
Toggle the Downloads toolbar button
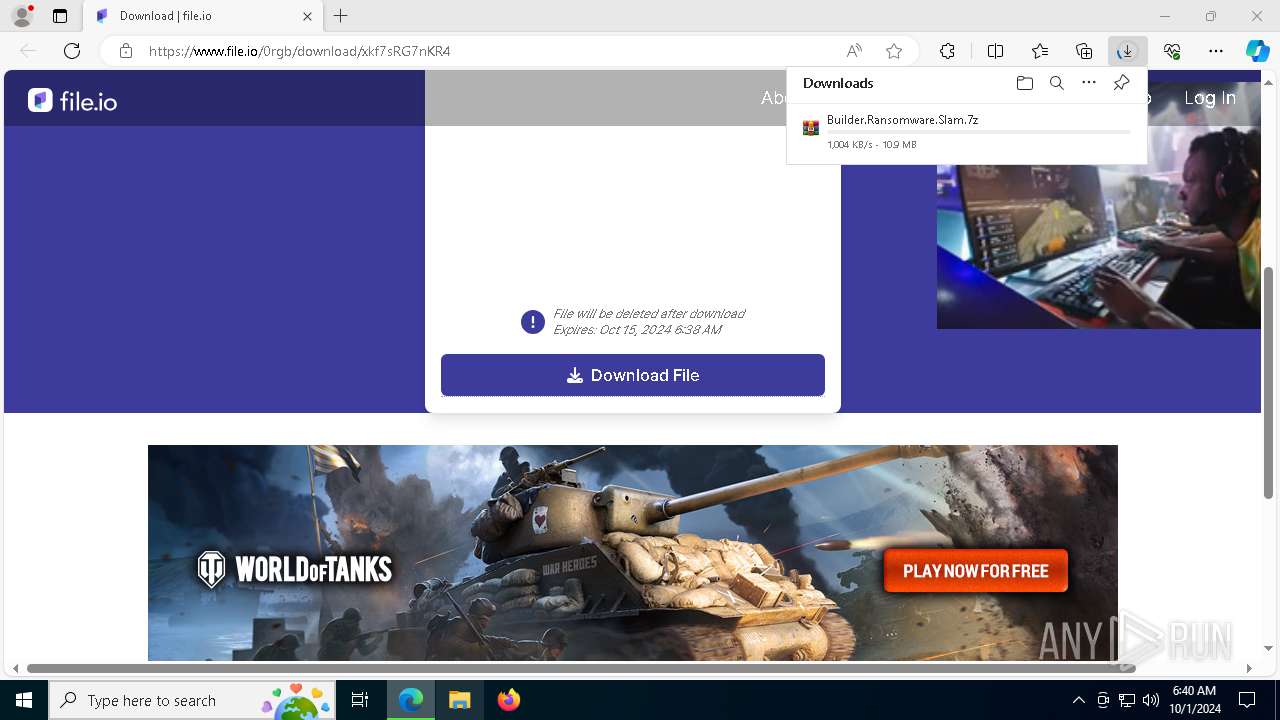[1127, 51]
